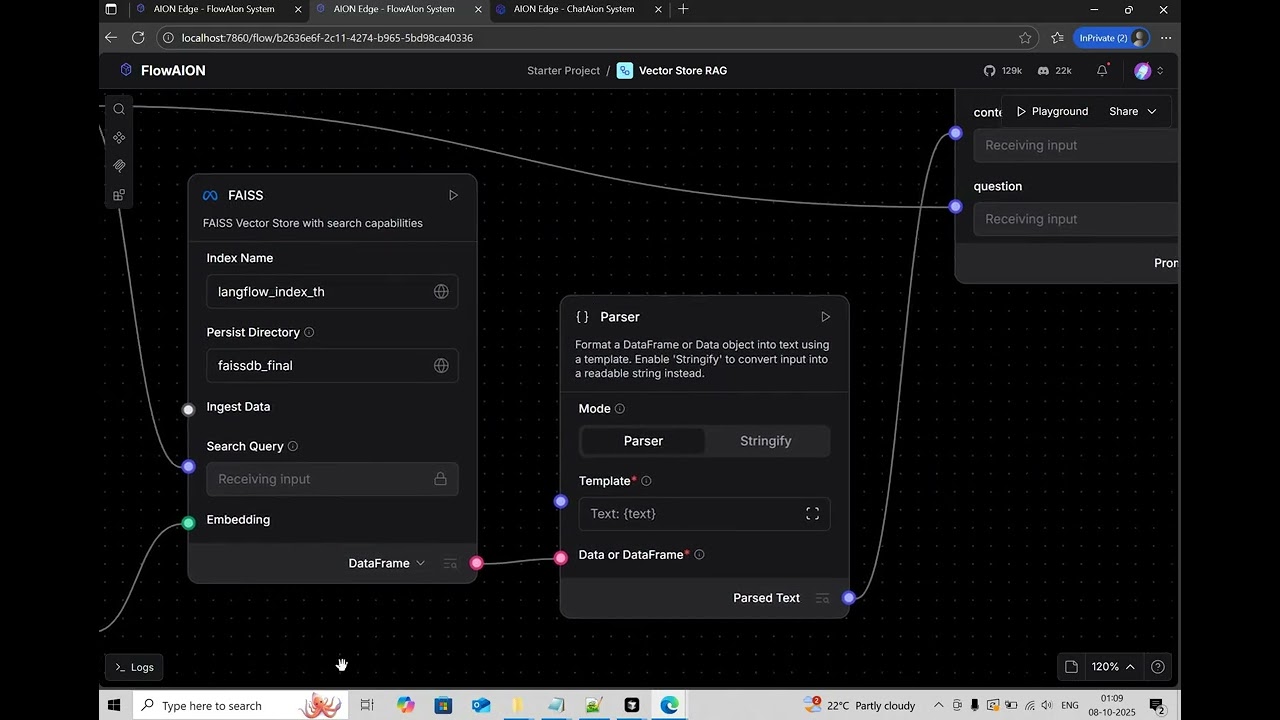Open the DataFrame output type dropdown
This screenshot has width=1280, height=720.
point(387,564)
